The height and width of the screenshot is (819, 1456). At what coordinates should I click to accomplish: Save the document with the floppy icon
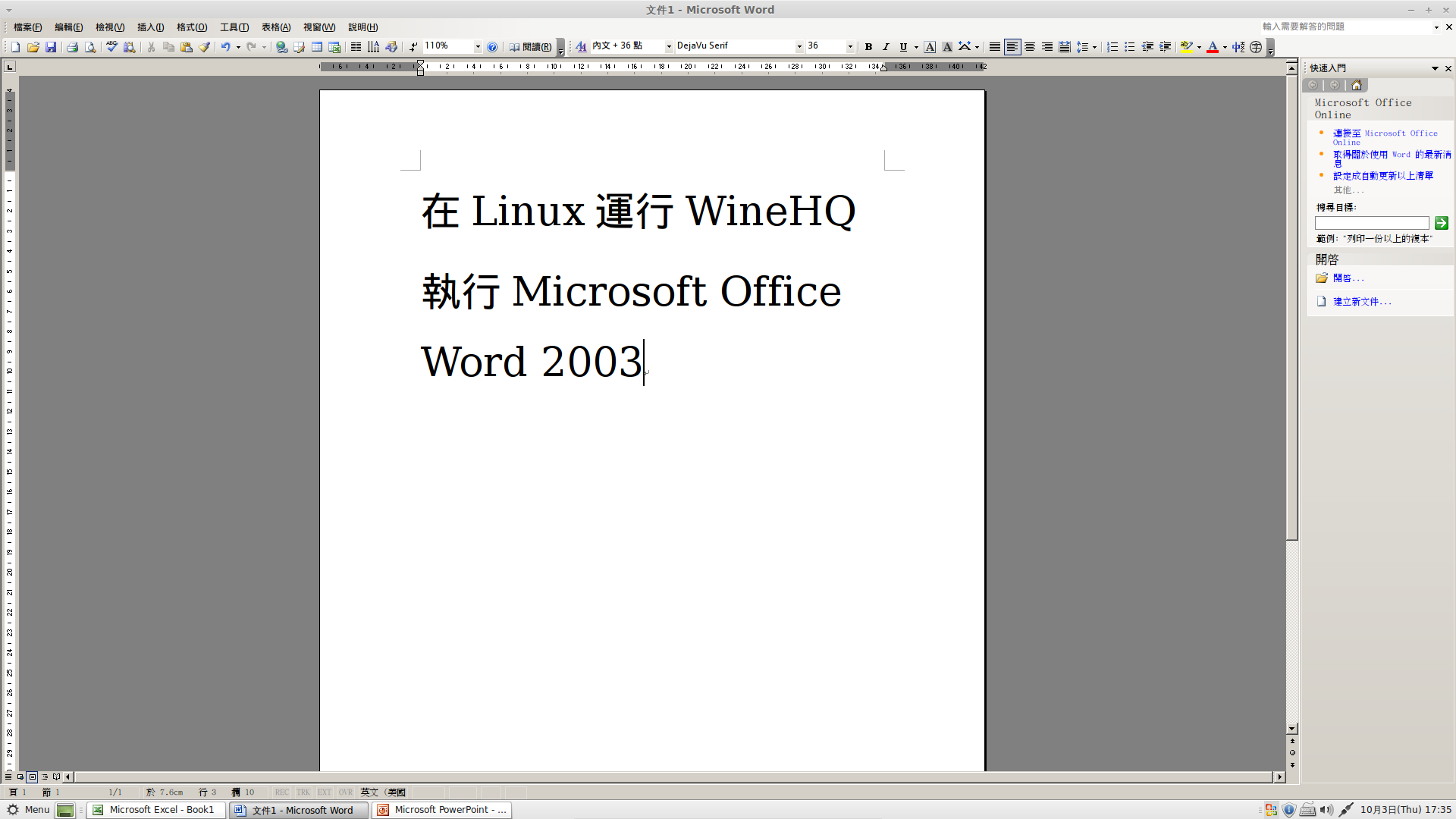coord(51,47)
